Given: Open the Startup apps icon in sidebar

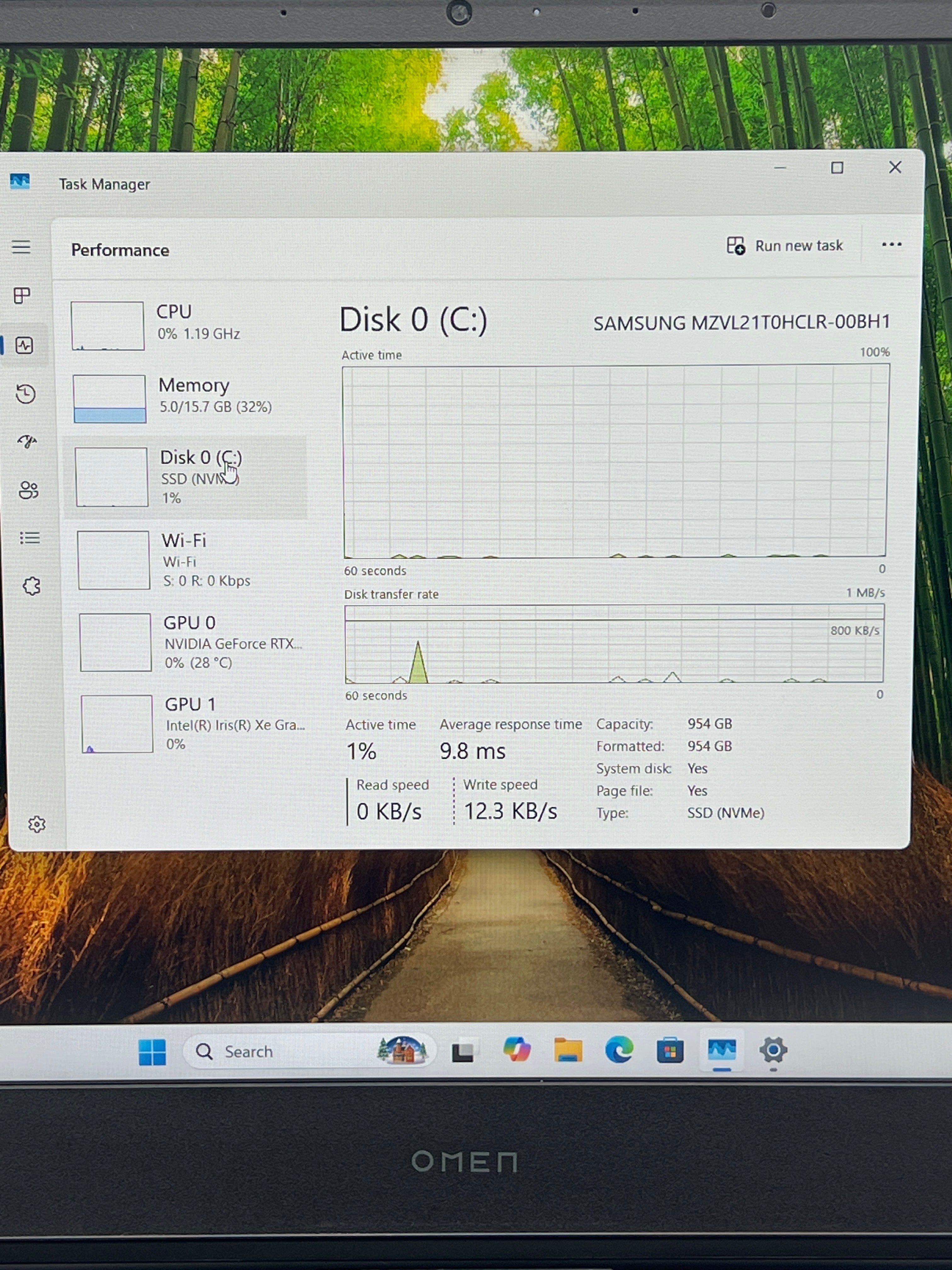Looking at the screenshot, I should point(27,442).
